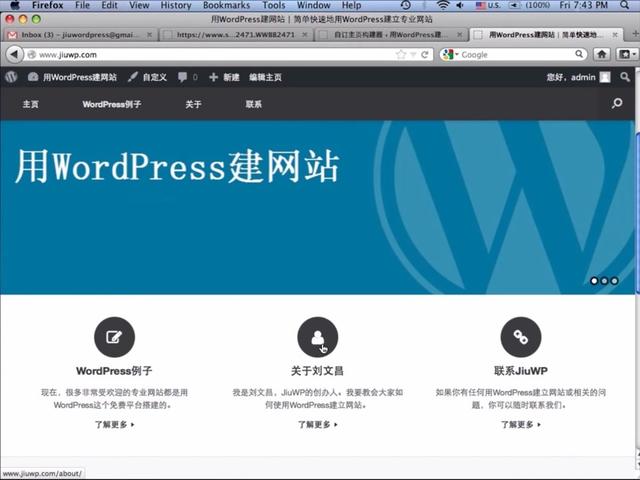640x480 pixels.
Task: Open the 联系 navigation item
Action: coord(253,104)
